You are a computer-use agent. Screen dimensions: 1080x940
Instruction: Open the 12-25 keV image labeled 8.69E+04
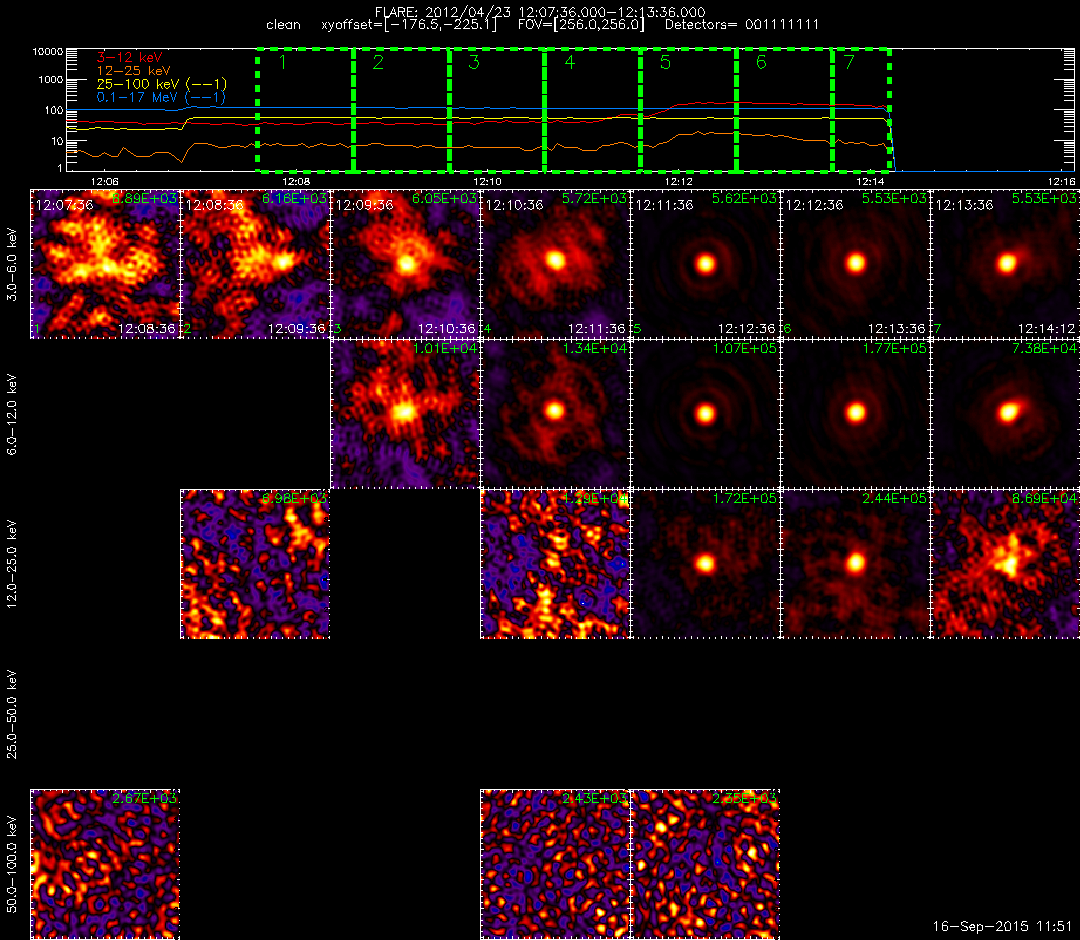(1006, 564)
